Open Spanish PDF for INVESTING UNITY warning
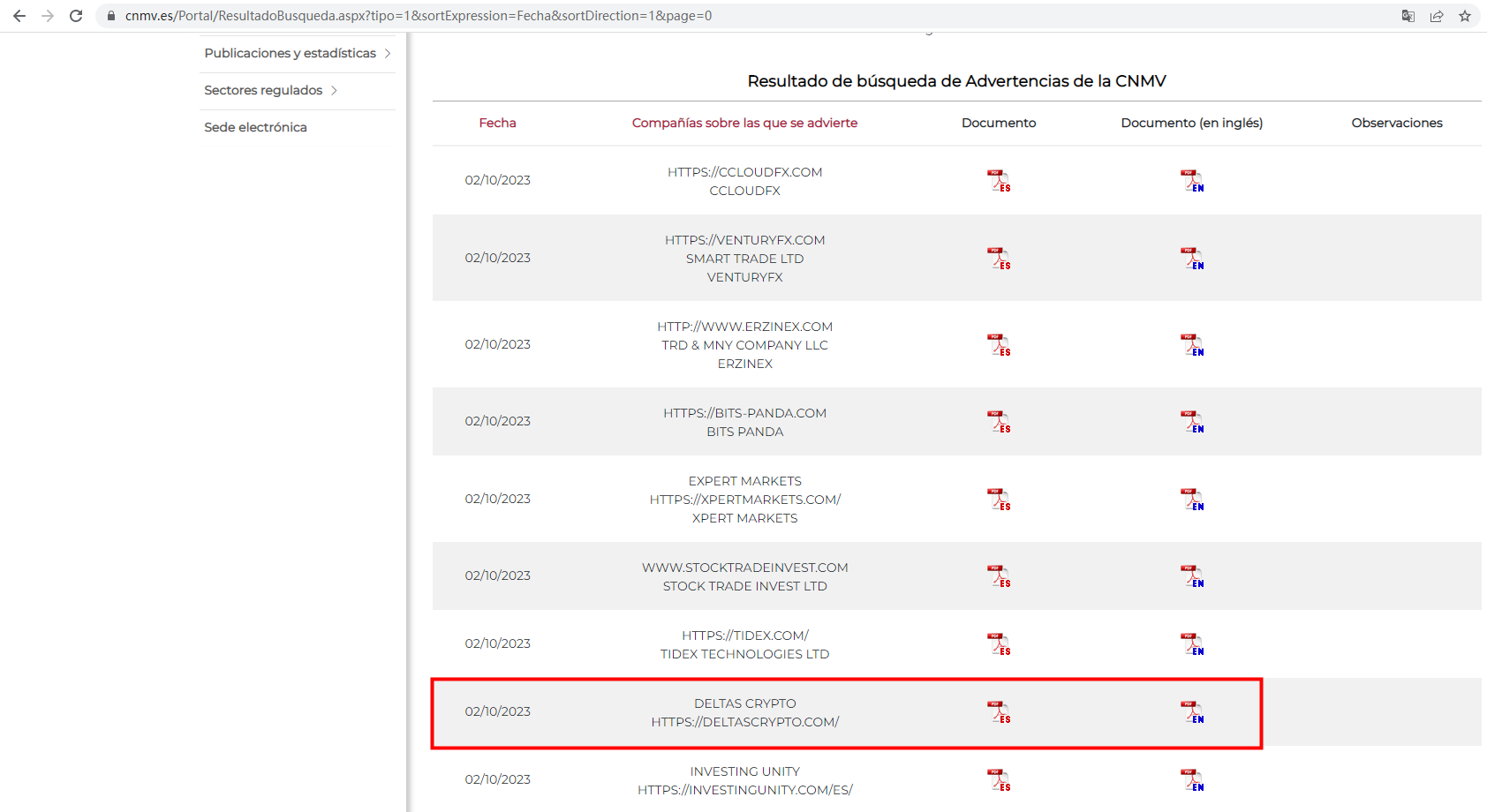 (x=999, y=780)
